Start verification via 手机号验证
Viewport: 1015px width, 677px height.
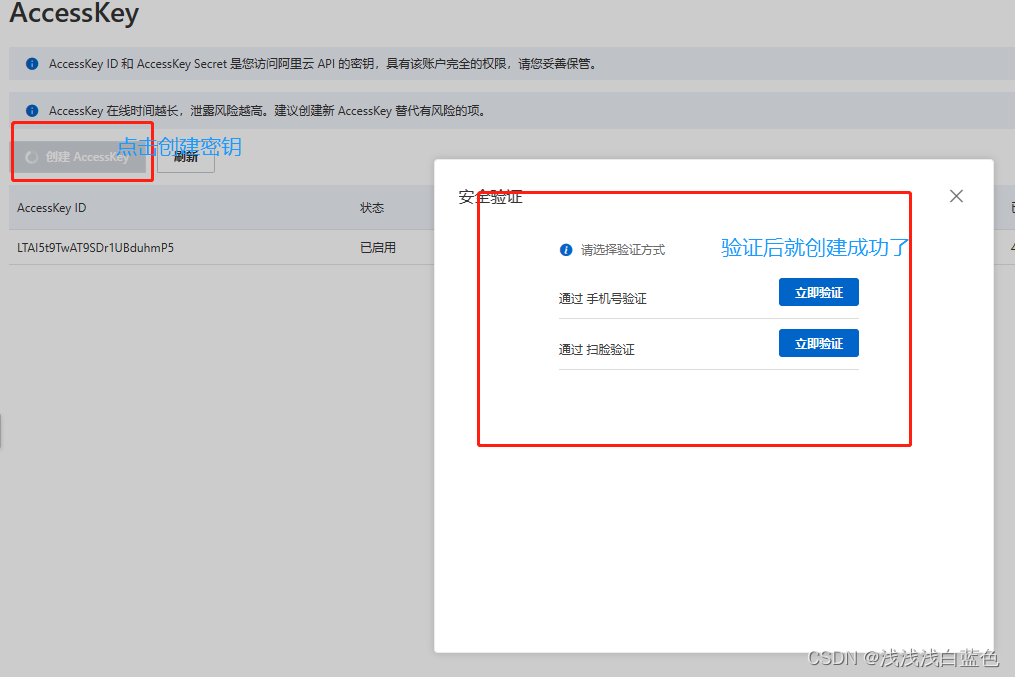(x=818, y=292)
